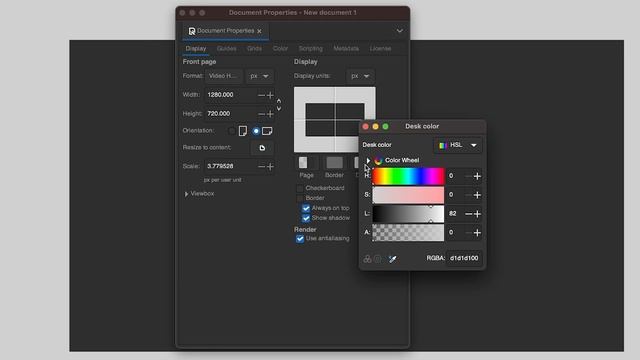Increase the page Height with the plus
The image size is (640, 360).
tap(270, 114)
